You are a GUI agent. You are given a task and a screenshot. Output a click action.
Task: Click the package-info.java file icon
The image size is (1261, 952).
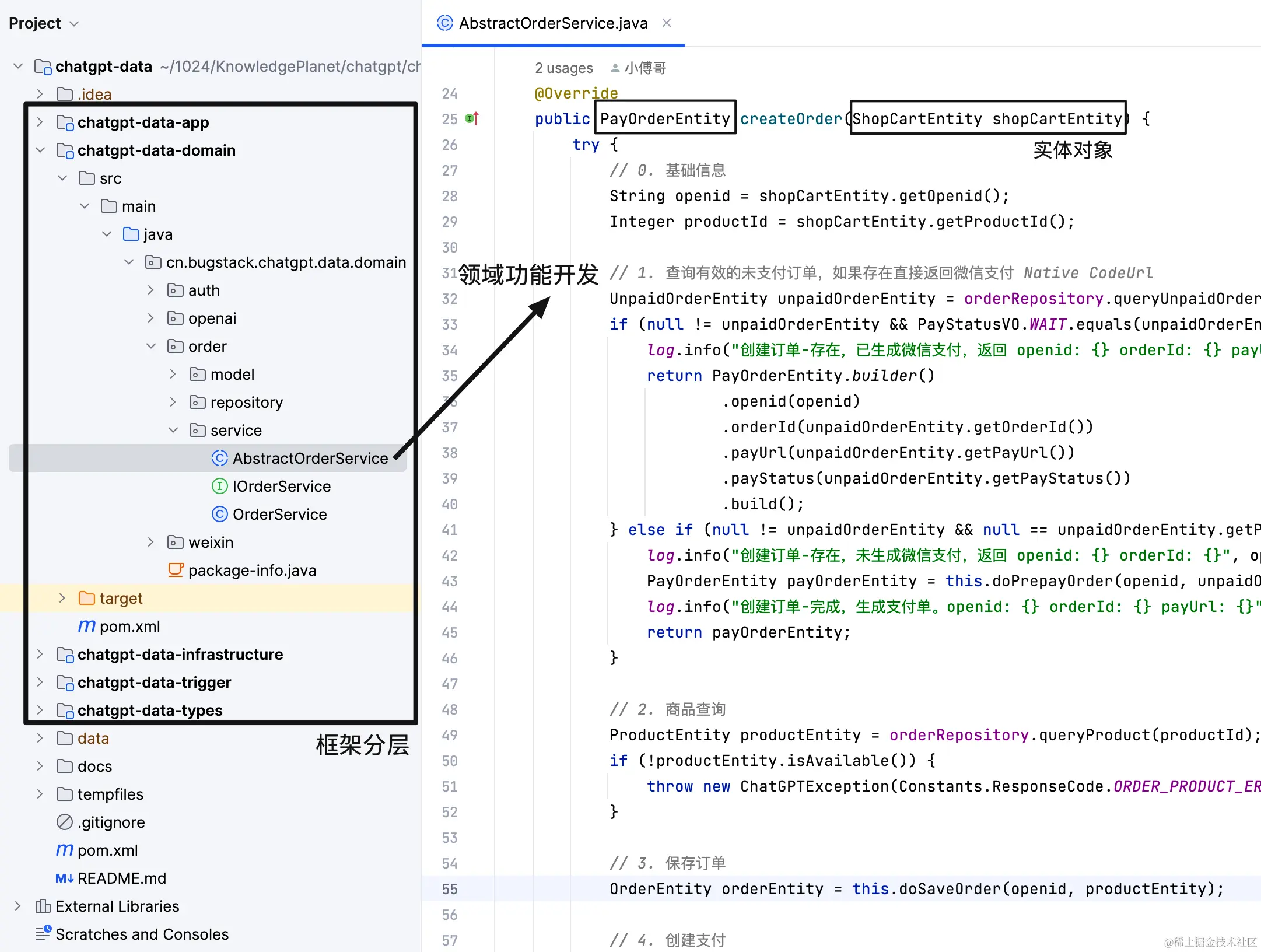[176, 570]
